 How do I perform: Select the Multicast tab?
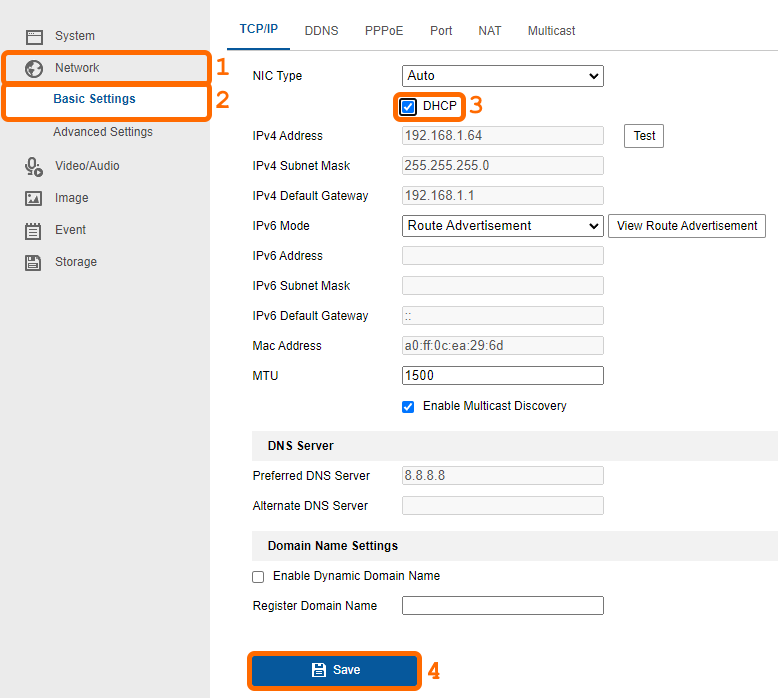[x=551, y=31]
